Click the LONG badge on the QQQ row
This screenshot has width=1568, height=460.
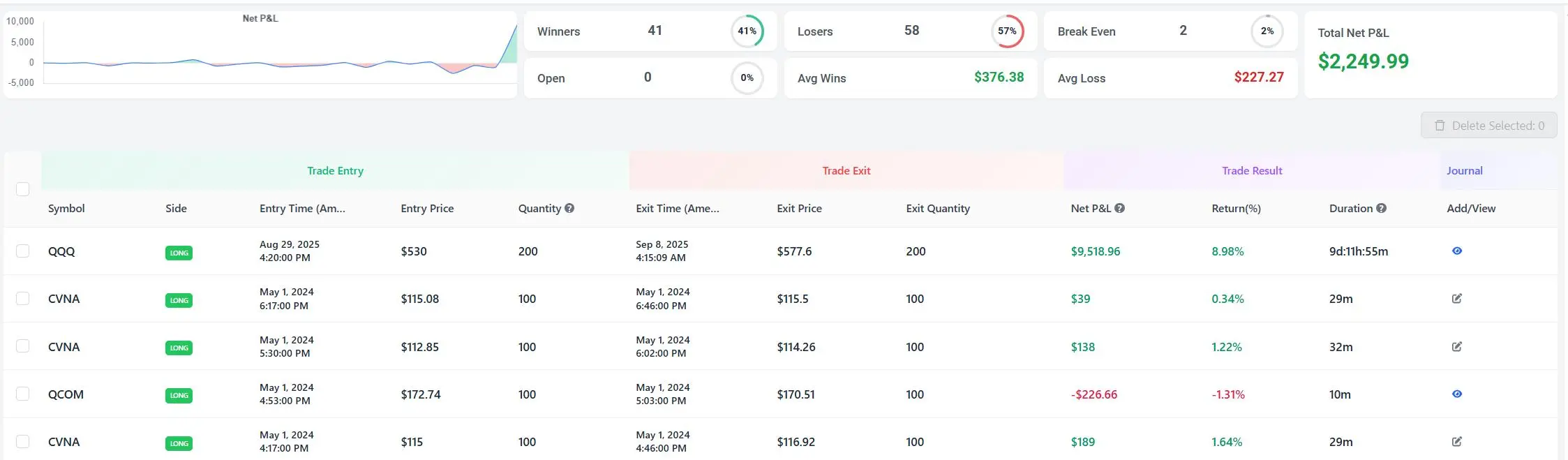(x=179, y=253)
